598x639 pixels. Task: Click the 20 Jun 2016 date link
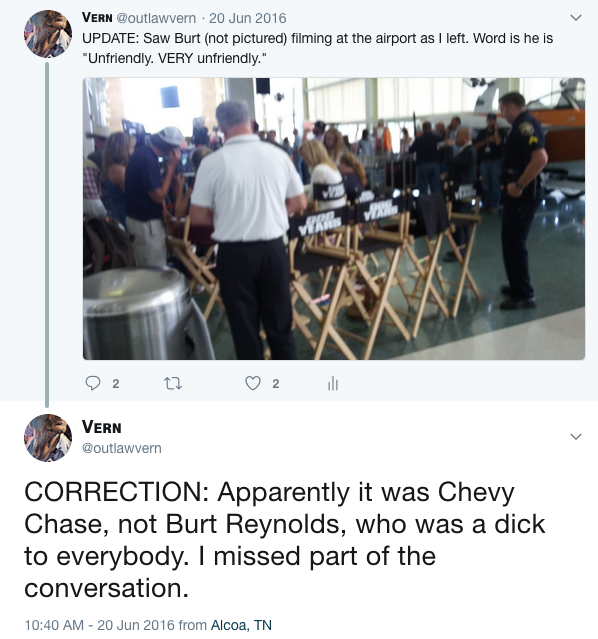point(247,18)
